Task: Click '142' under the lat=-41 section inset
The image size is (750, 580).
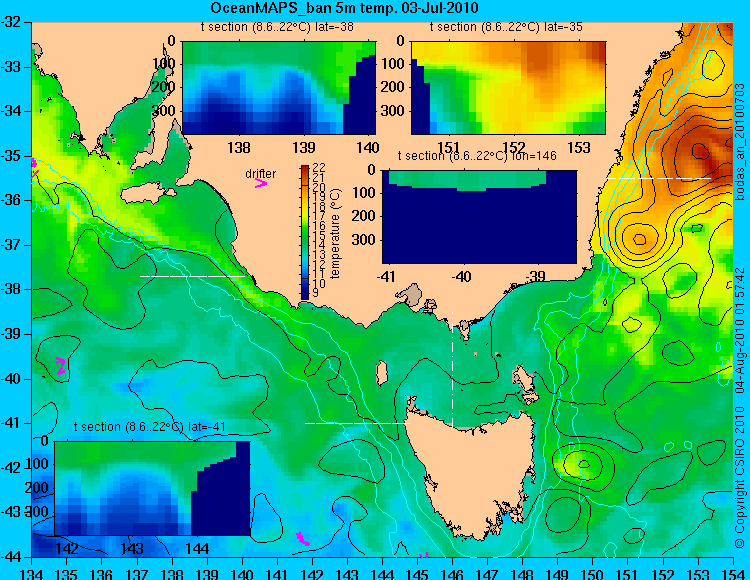Action: pyautogui.click(x=66, y=548)
